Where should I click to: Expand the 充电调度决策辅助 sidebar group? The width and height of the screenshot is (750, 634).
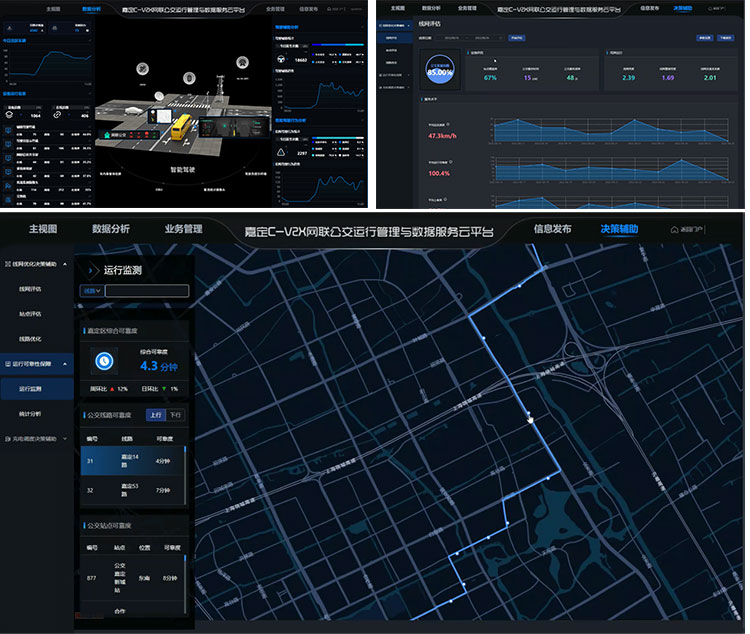tap(66, 438)
